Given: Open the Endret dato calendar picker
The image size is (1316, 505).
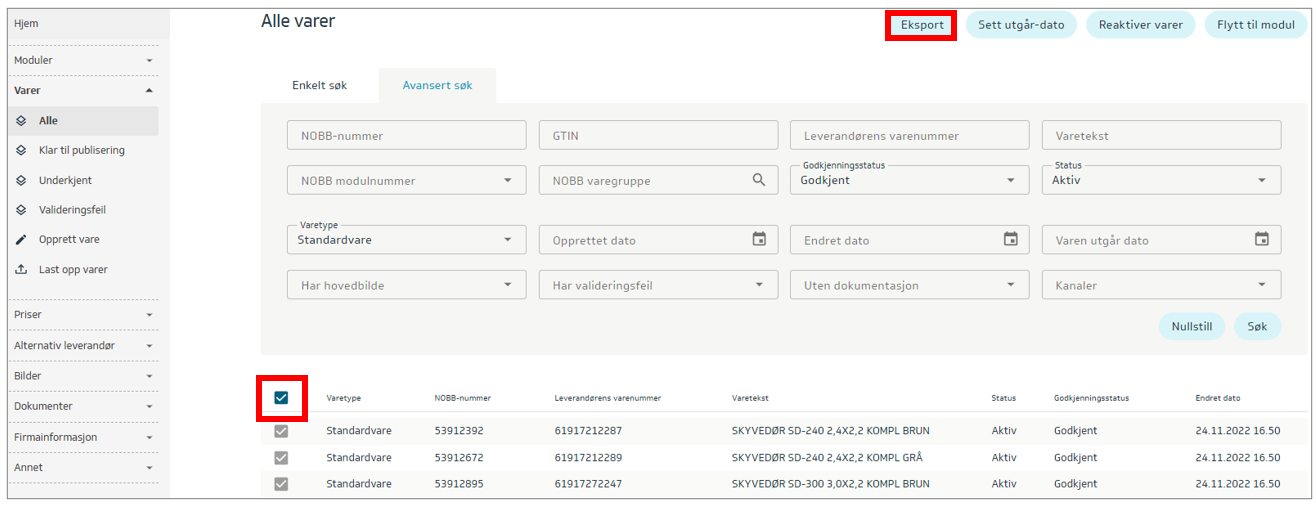Looking at the screenshot, I should coord(1010,240).
